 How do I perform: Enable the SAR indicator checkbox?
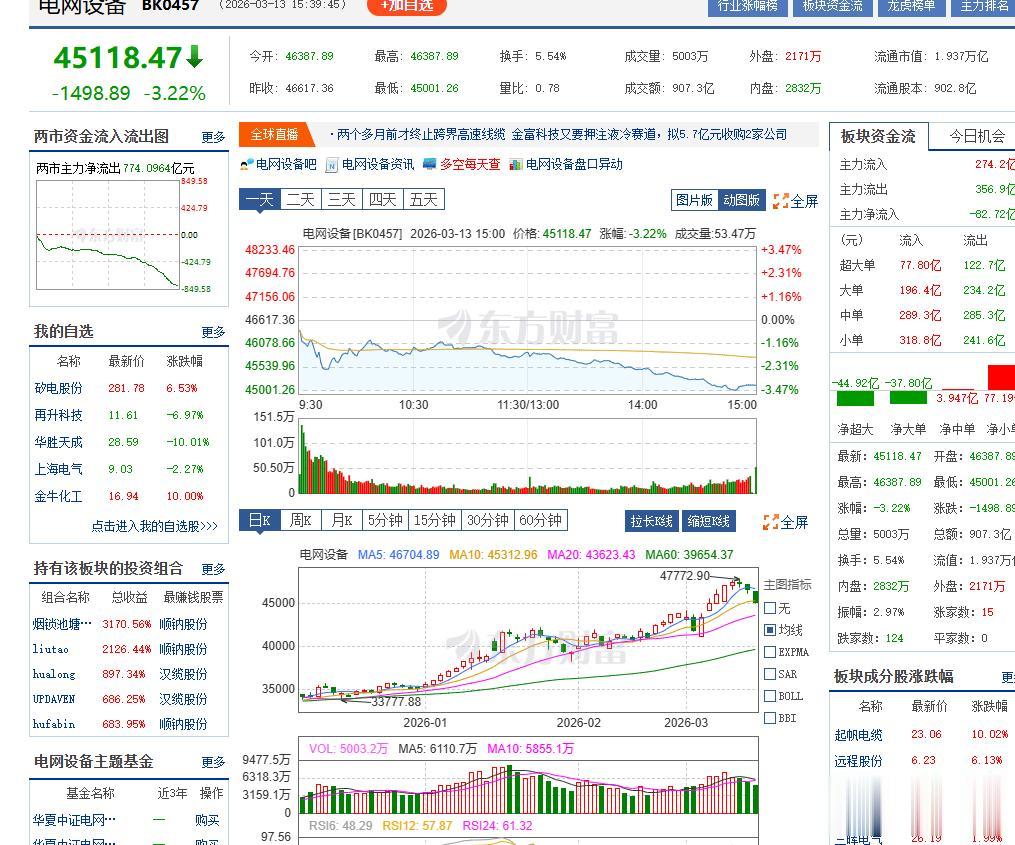(770, 674)
